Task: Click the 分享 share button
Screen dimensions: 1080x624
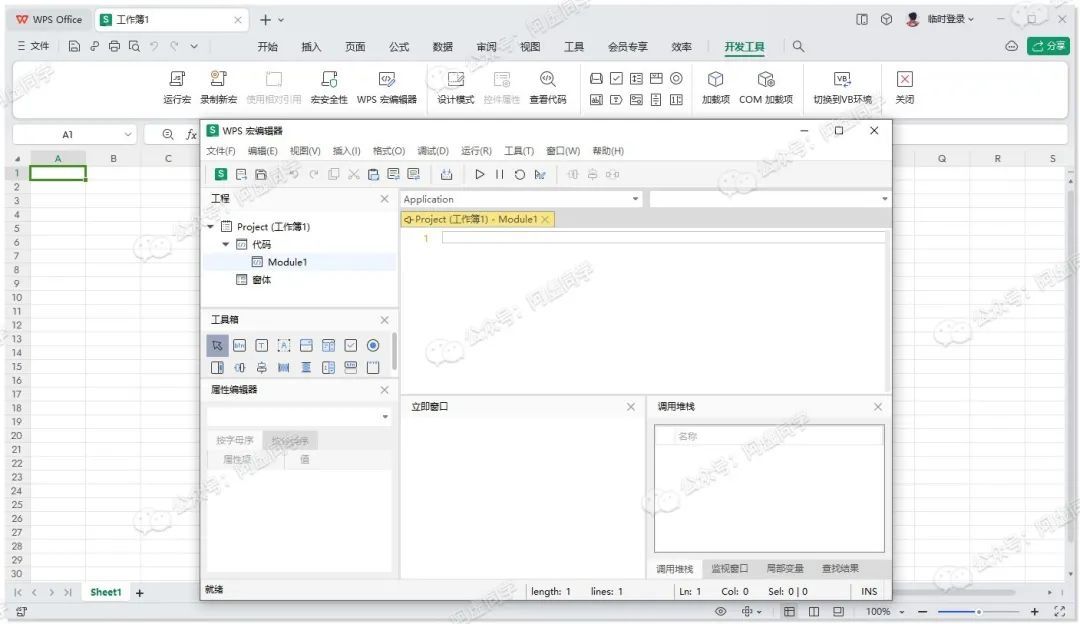Action: [1048, 46]
